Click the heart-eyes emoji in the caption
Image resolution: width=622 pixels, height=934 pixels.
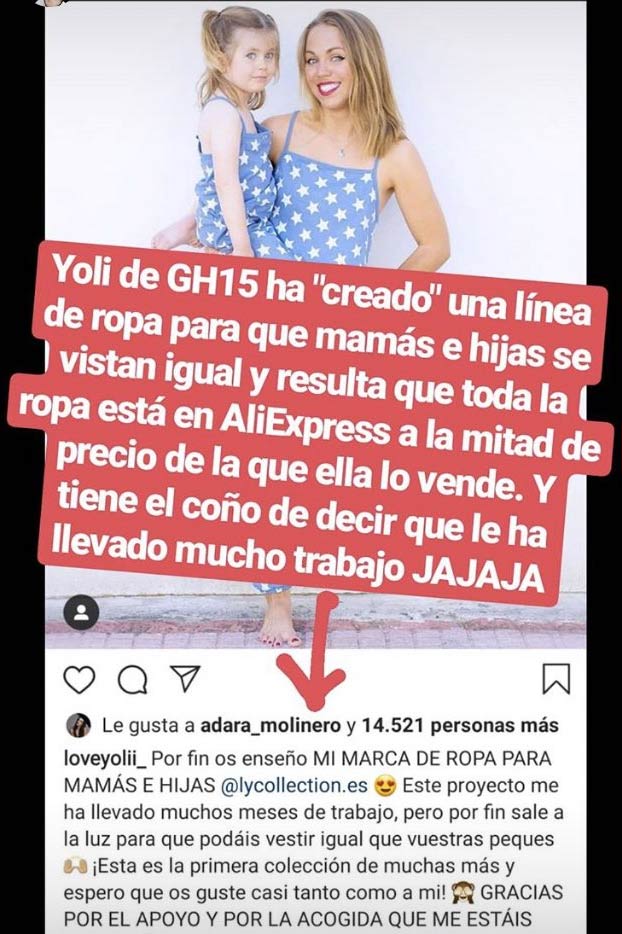pos(385,786)
